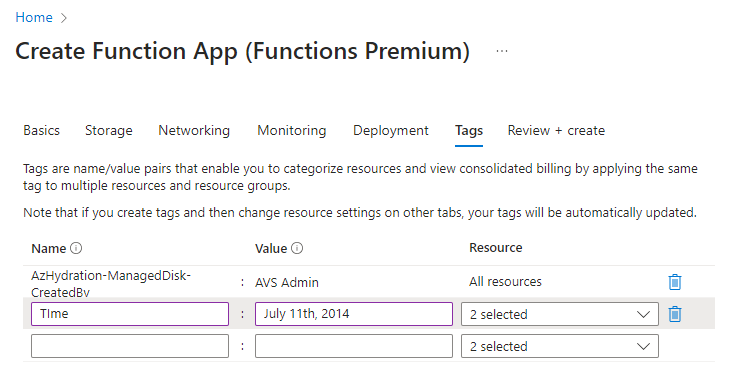Click the empty tag name field
735x374 pixels.
pos(130,346)
